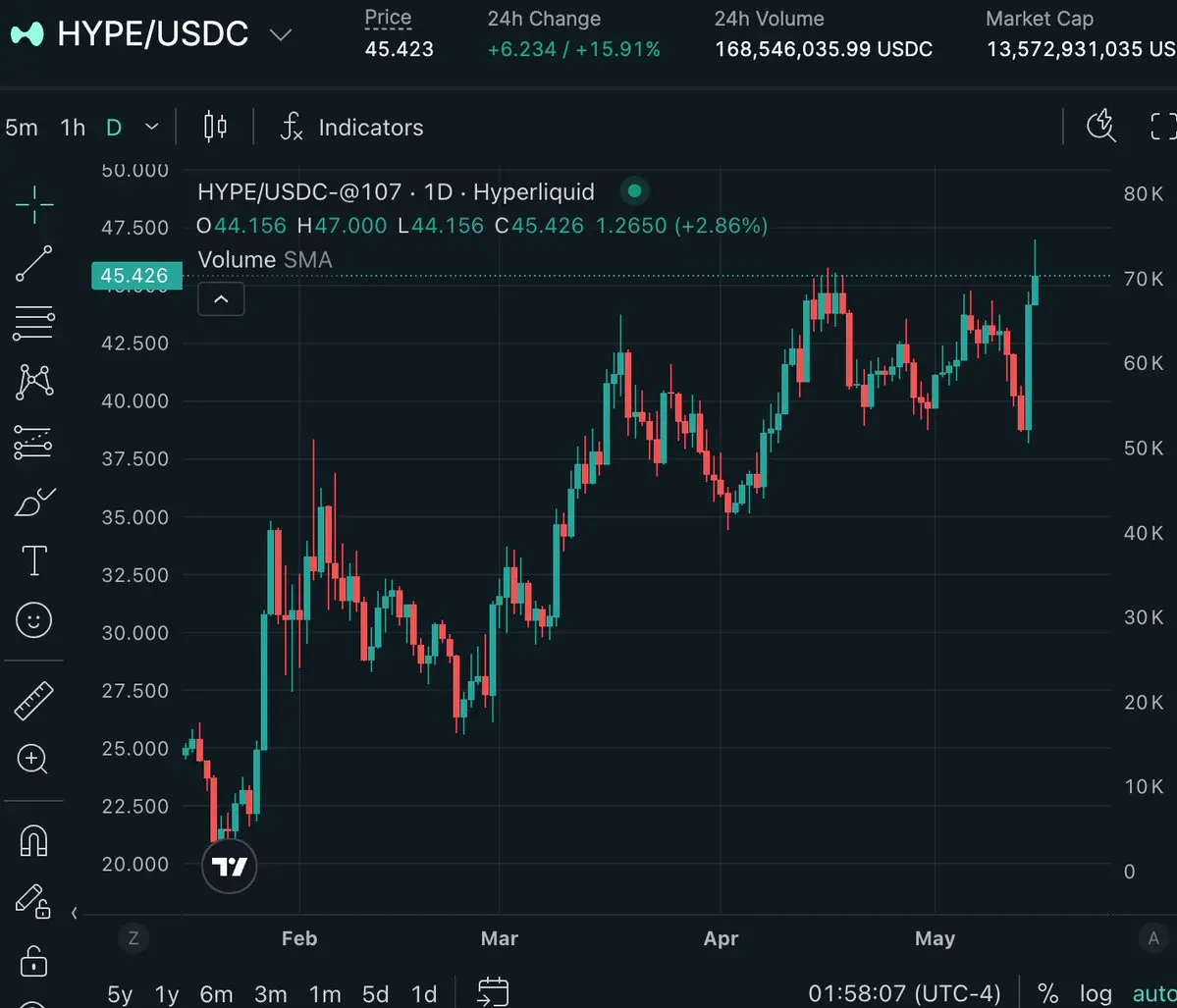Image resolution: width=1177 pixels, height=1008 pixels.
Task: Open the candlestick chart type selector
Action: click(215, 126)
